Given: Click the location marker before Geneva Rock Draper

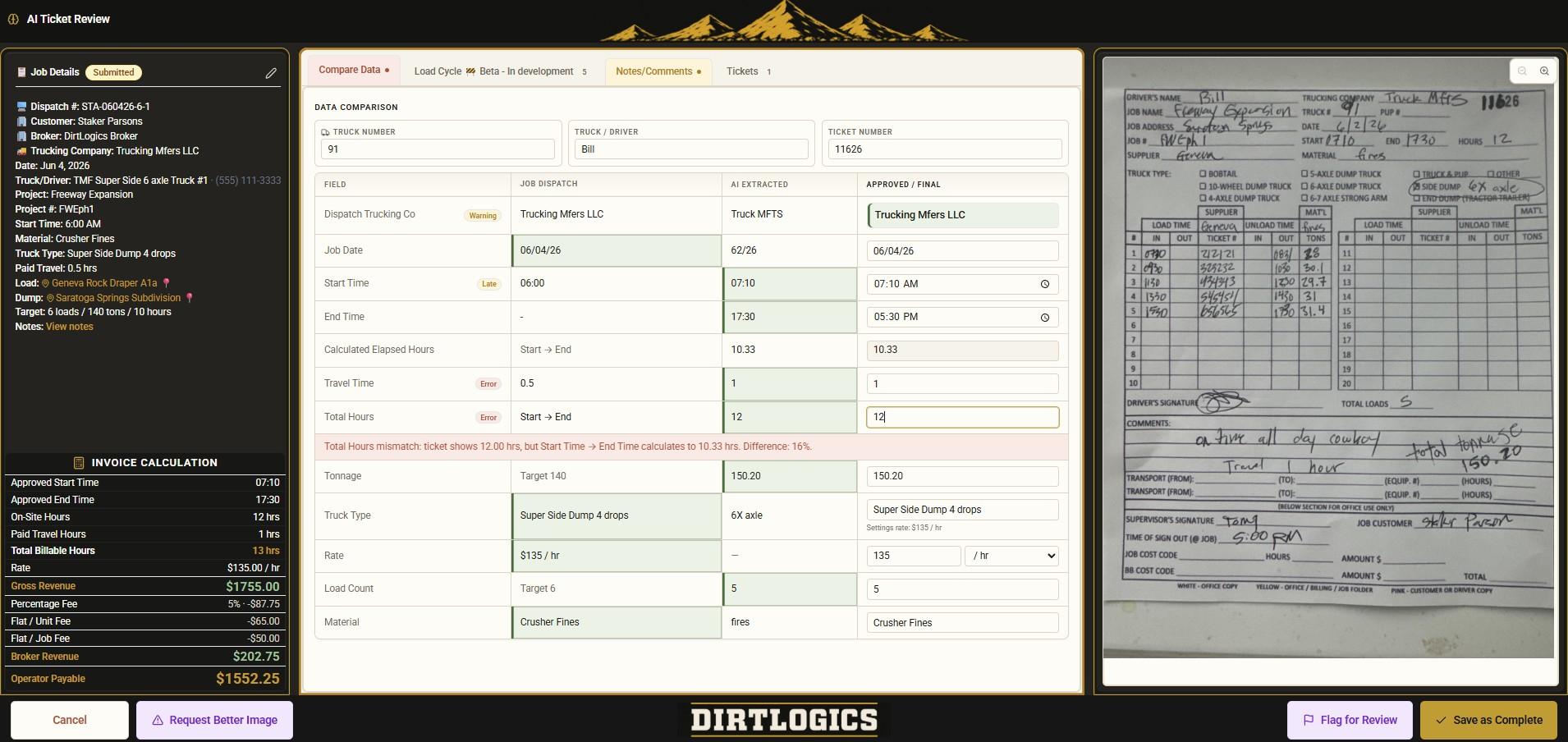Looking at the screenshot, I should click(x=46, y=283).
